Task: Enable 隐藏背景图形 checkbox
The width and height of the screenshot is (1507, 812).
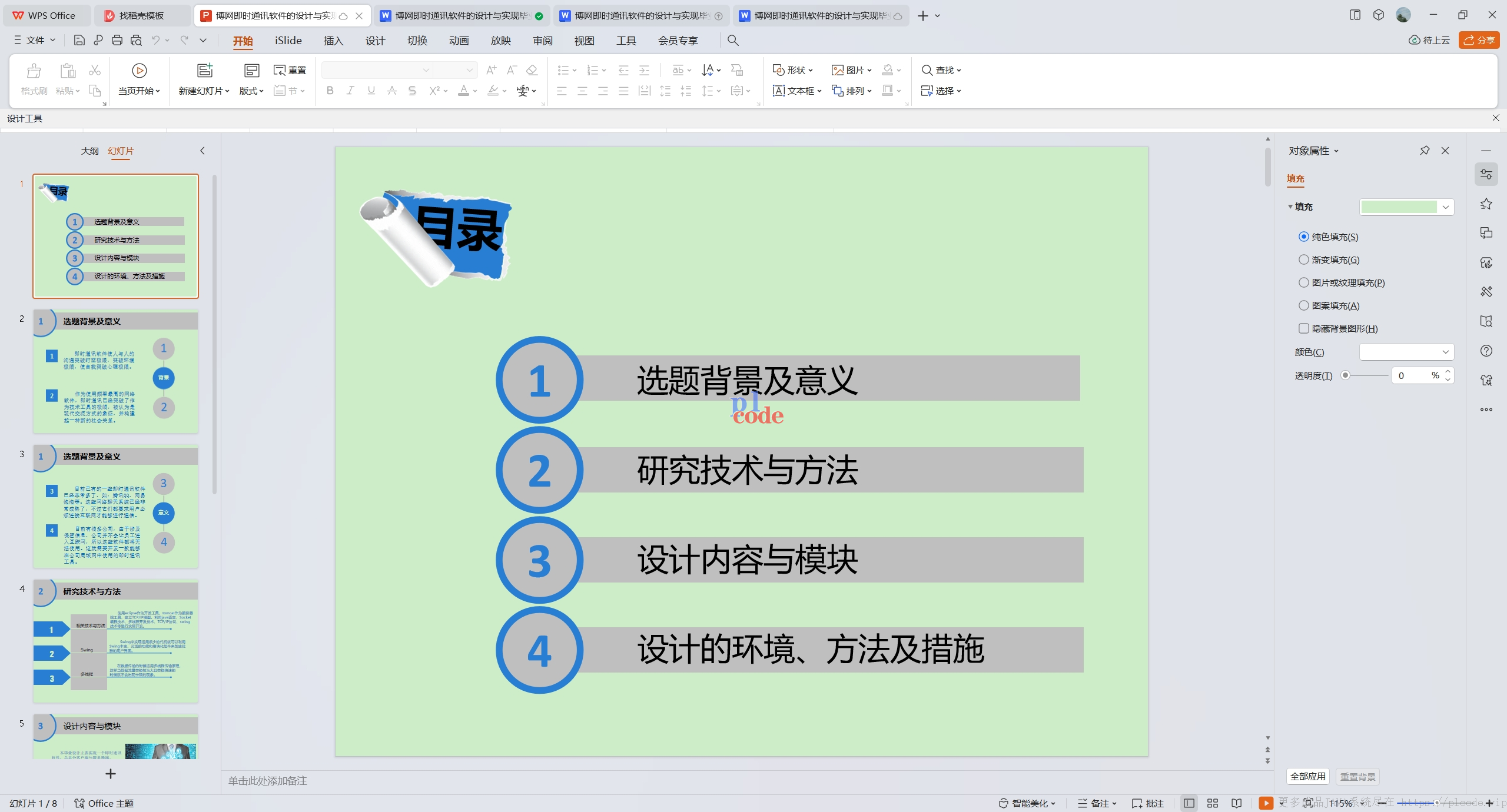Action: pyautogui.click(x=1303, y=328)
